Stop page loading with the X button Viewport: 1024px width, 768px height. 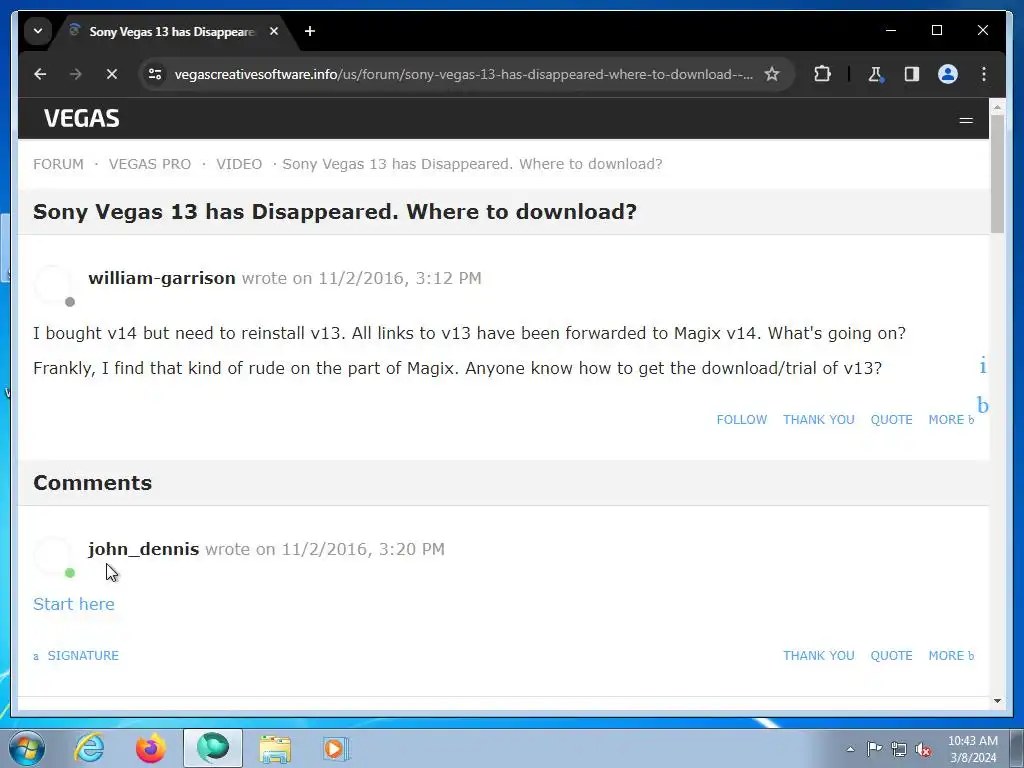point(112,74)
